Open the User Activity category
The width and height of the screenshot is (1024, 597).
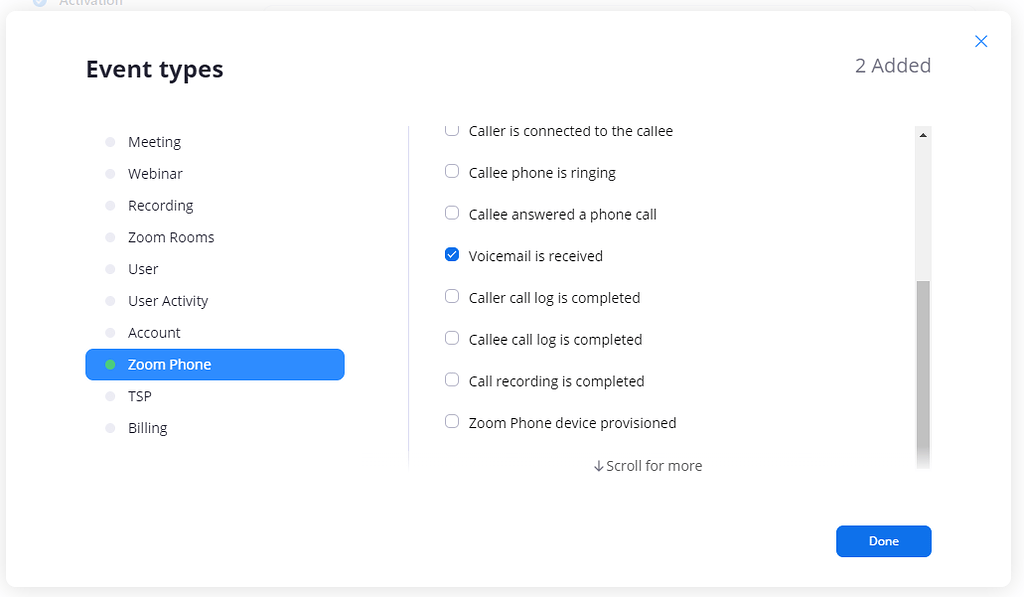pos(168,300)
